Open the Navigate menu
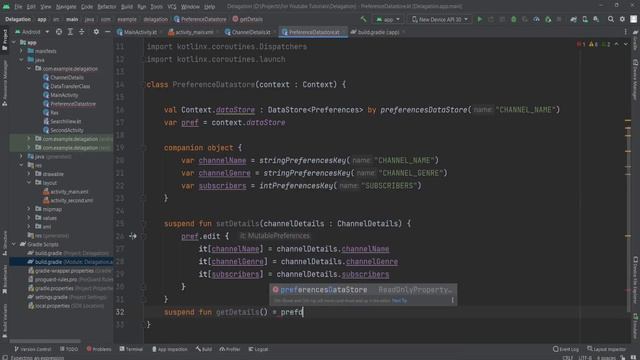The width and height of the screenshot is (640, 360). coord(66,7)
